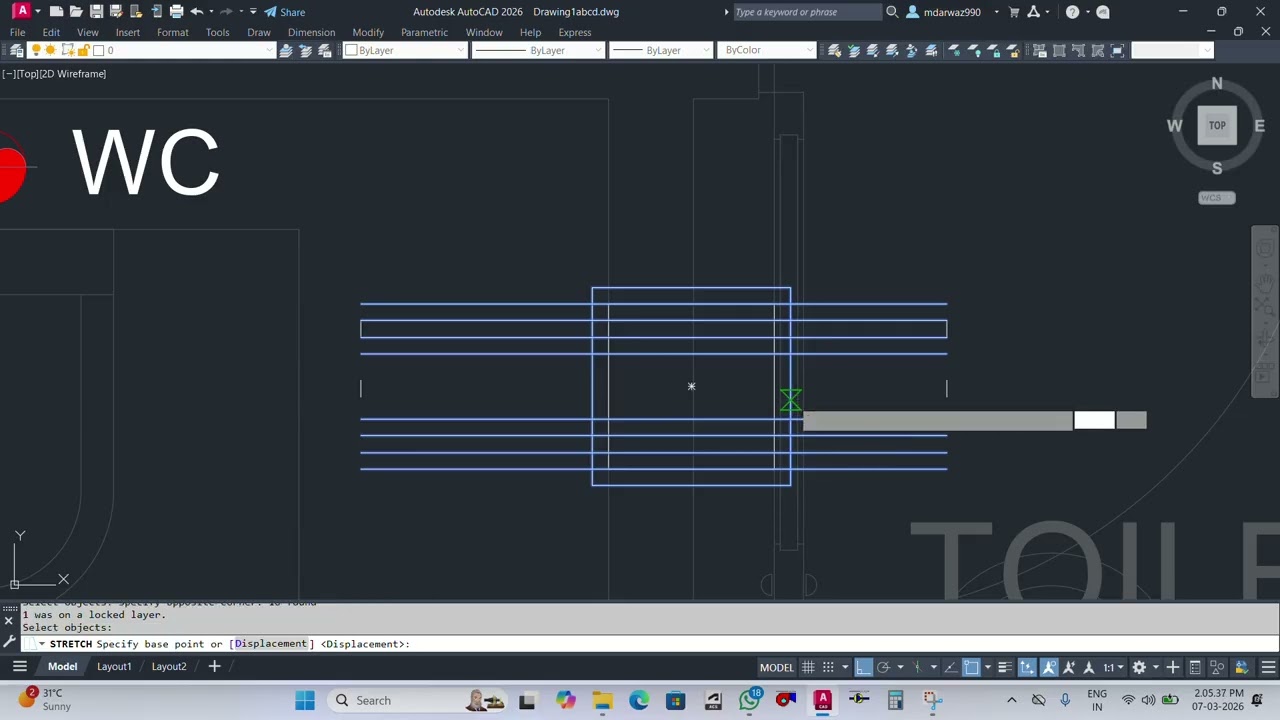
Task: Open WhatsApp from the taskbar
Action: 749,700
